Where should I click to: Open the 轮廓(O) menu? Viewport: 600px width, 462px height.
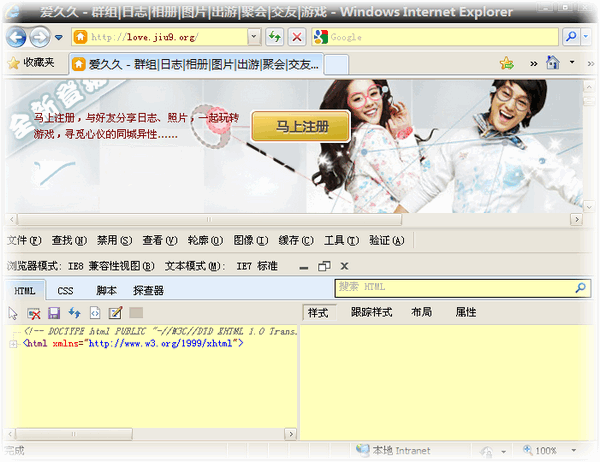click(x=205, y=240)
